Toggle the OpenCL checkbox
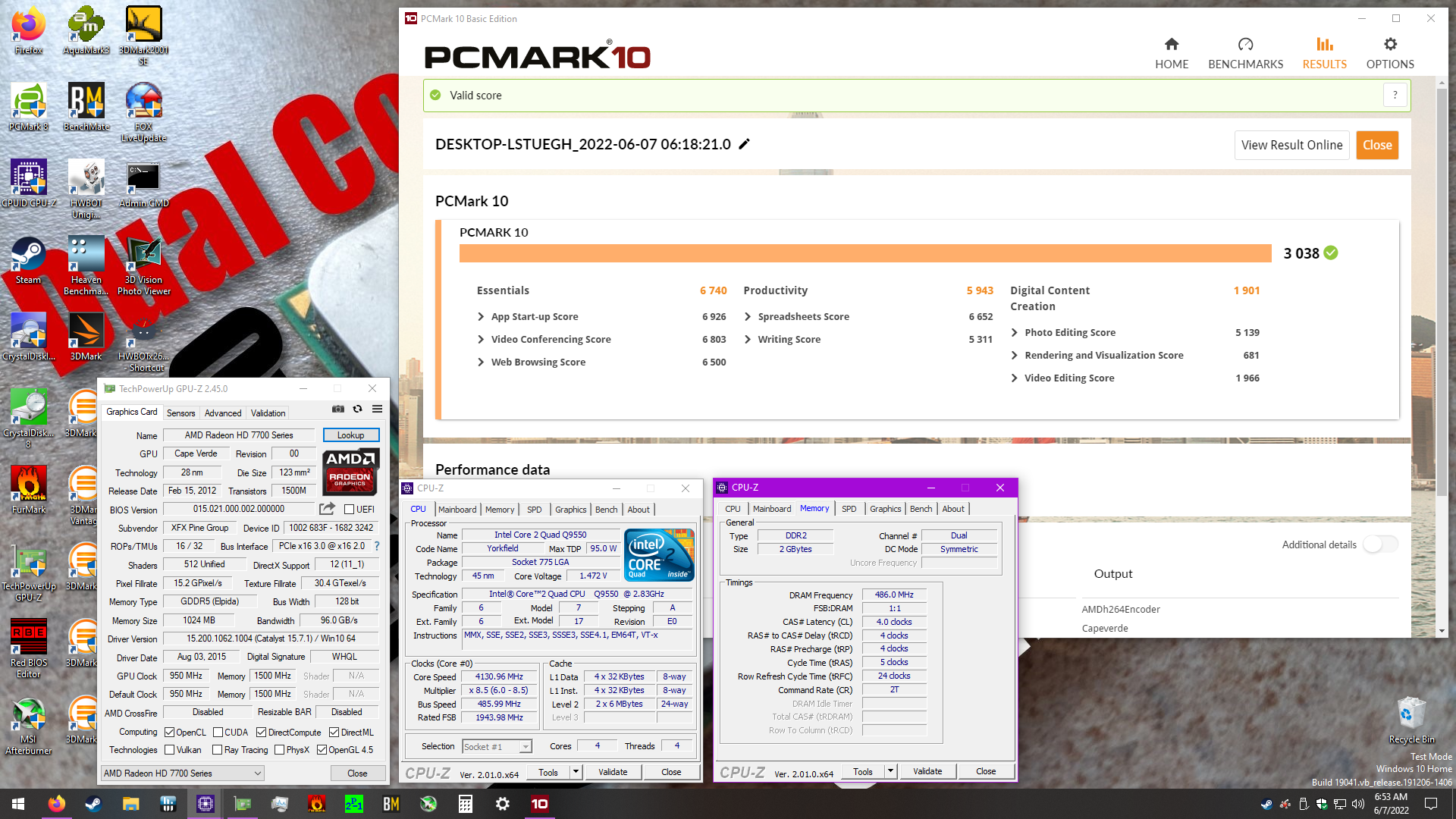Screen dimensions: 1456x819 [169, 733]
